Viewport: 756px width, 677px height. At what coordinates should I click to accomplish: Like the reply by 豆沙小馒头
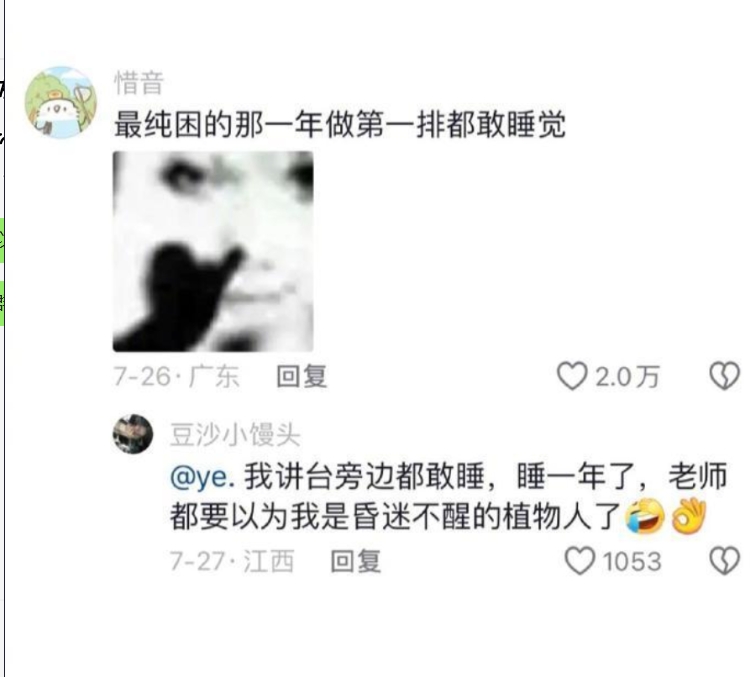(x=580, y=561)
